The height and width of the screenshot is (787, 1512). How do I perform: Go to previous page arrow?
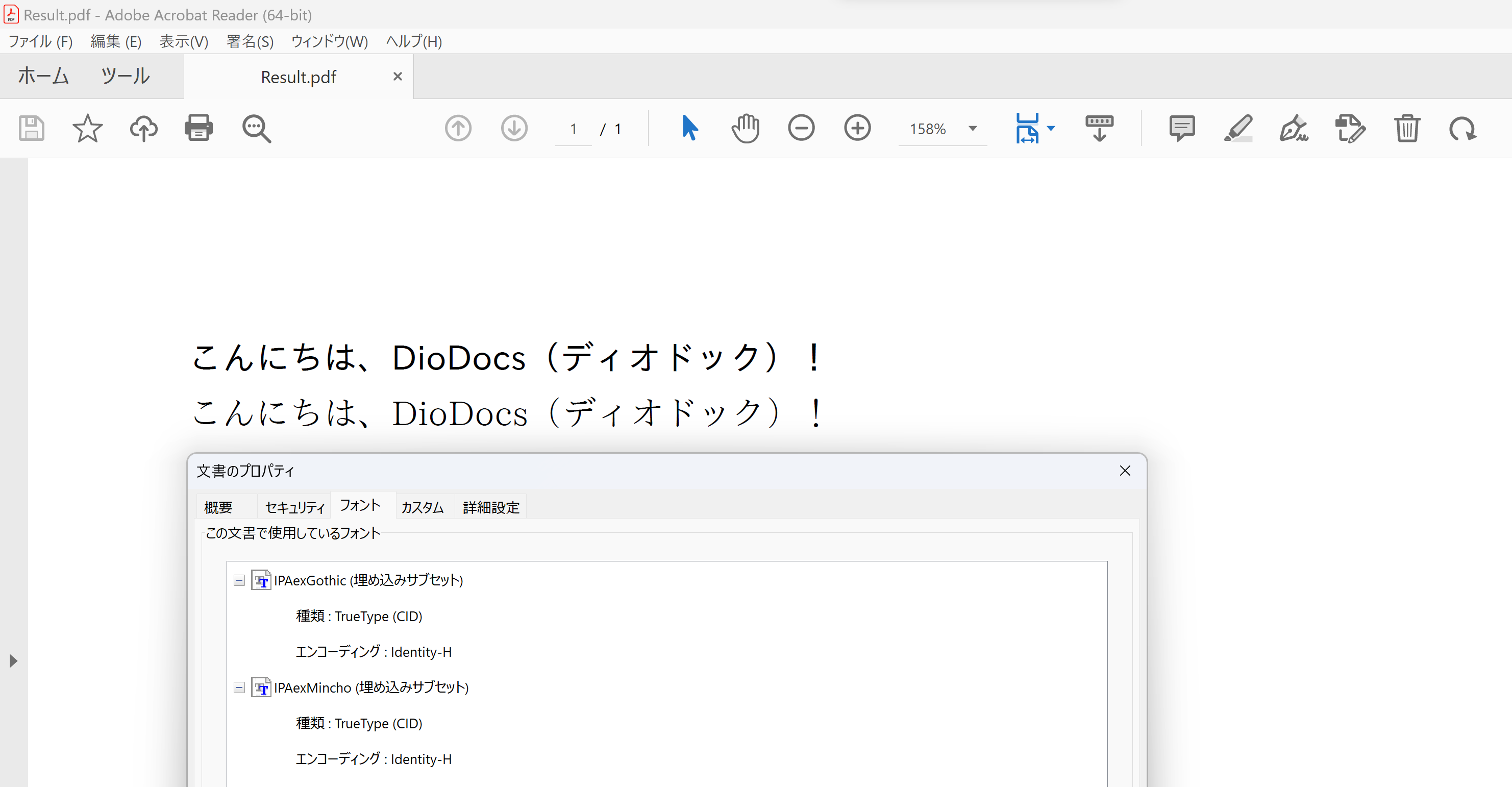coord(458,129)
